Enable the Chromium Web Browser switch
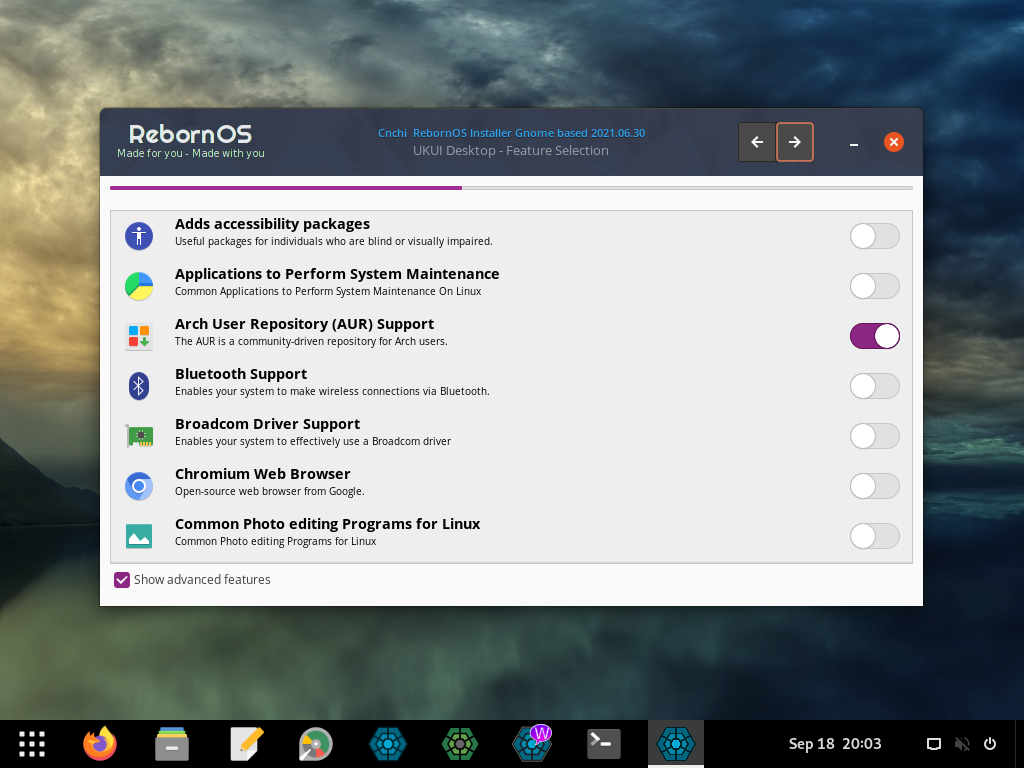The height and width of the screenshot is (768, 1024). (x=874, y=487)
